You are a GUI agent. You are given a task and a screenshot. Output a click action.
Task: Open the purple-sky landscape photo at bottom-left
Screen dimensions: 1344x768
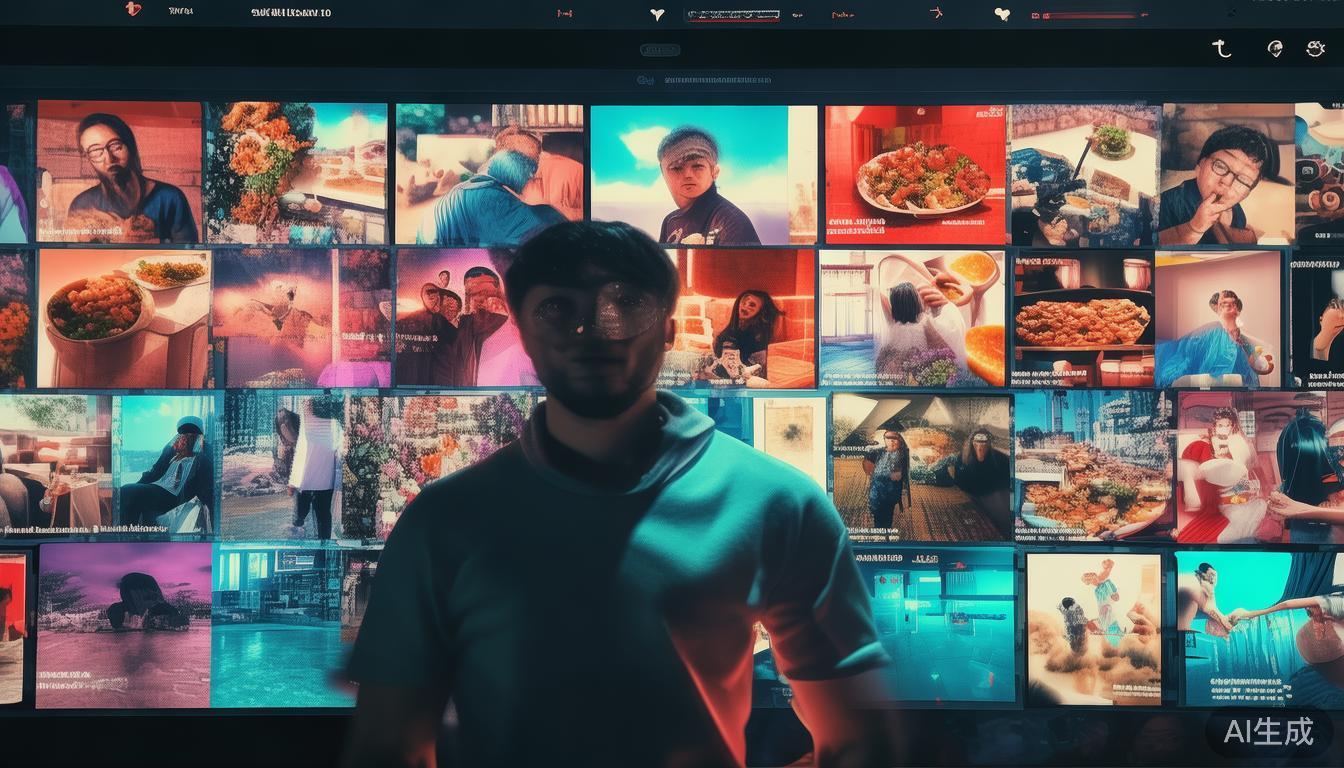click(124, 625)
